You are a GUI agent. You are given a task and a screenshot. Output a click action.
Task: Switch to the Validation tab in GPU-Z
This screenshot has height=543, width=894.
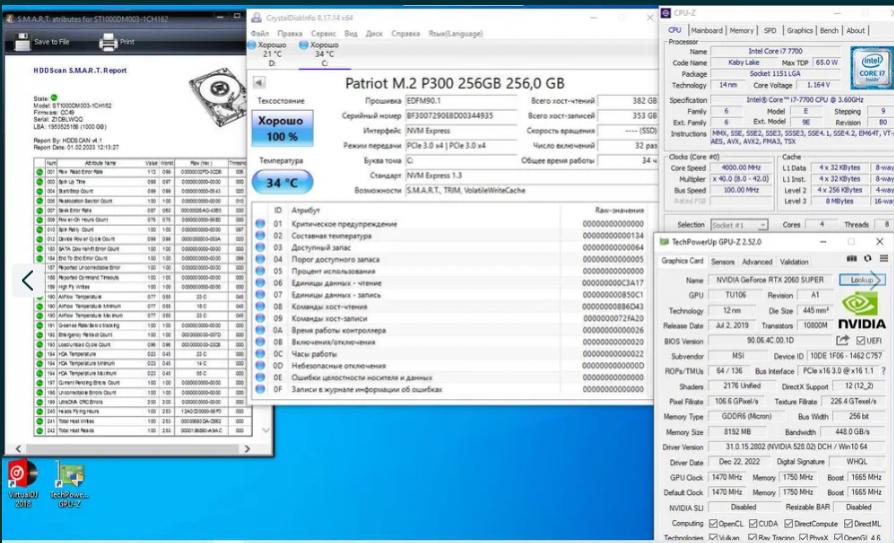tap(794, 262)
